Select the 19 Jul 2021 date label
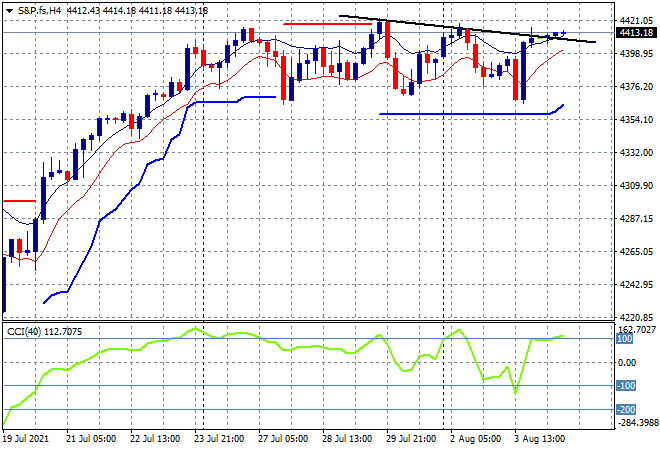The image size is (660, 450). 26,439
